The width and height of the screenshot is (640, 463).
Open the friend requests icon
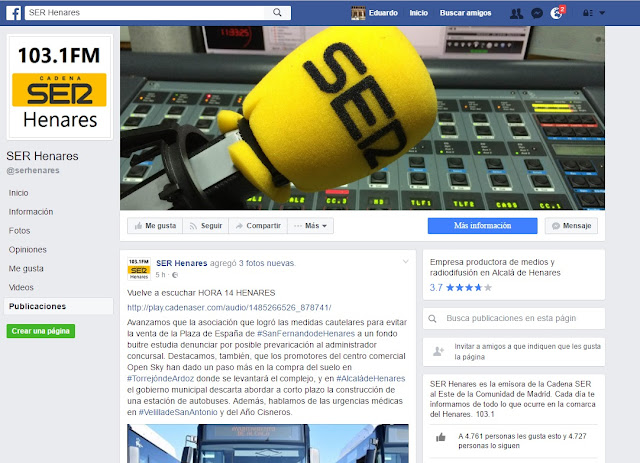pos(516,13)
